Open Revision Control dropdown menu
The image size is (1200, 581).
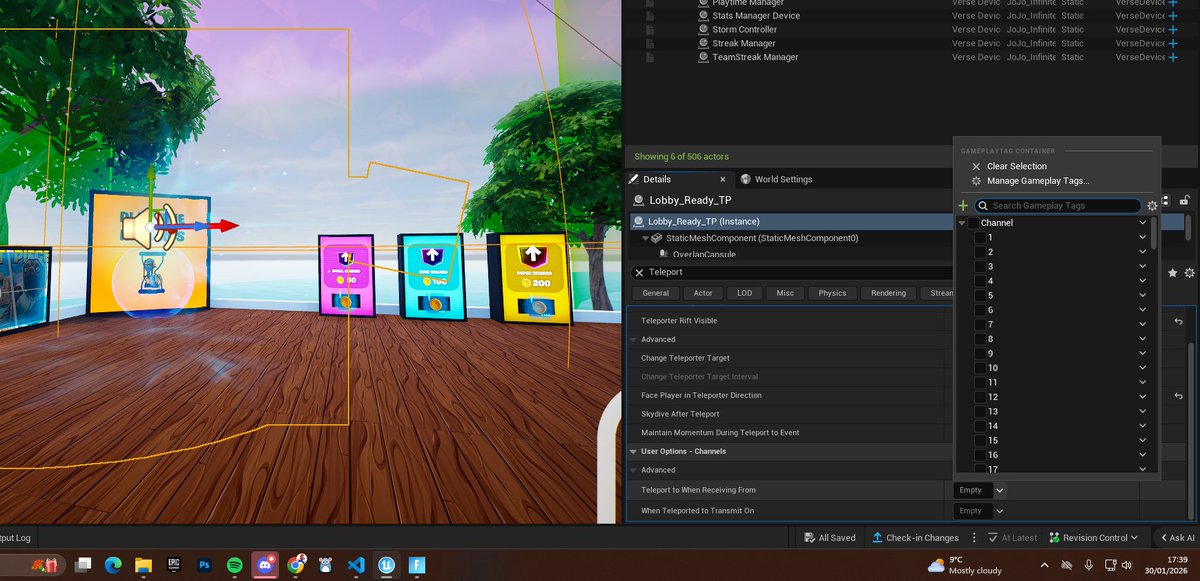point(1092,538)
